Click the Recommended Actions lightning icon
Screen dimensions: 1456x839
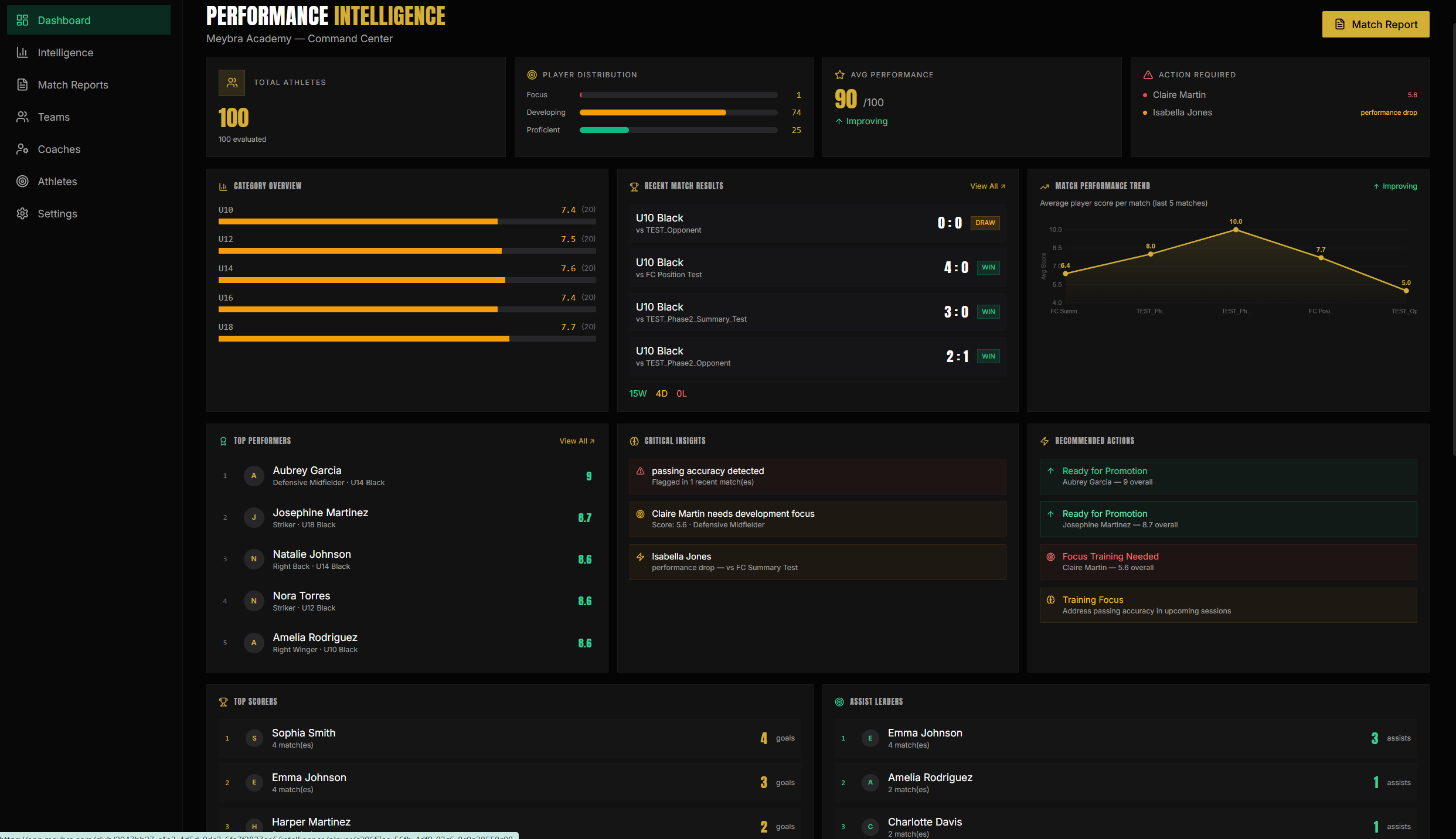pos(1045,441)
